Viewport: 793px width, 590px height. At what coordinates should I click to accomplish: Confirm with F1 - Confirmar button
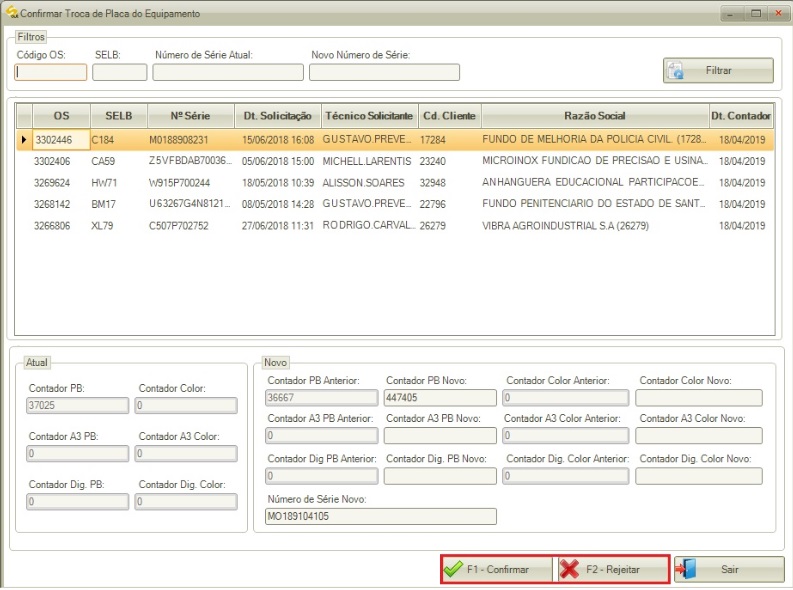498,569
